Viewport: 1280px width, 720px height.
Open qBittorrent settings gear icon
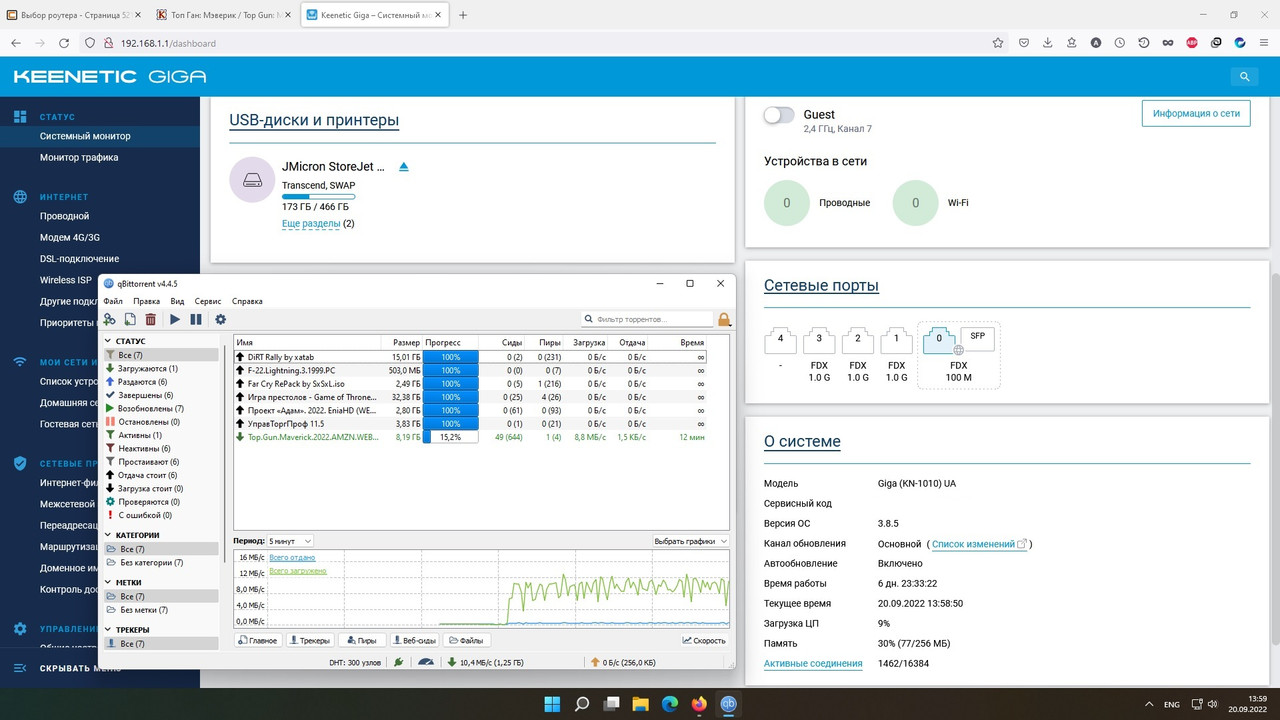[x=221, y=319]
